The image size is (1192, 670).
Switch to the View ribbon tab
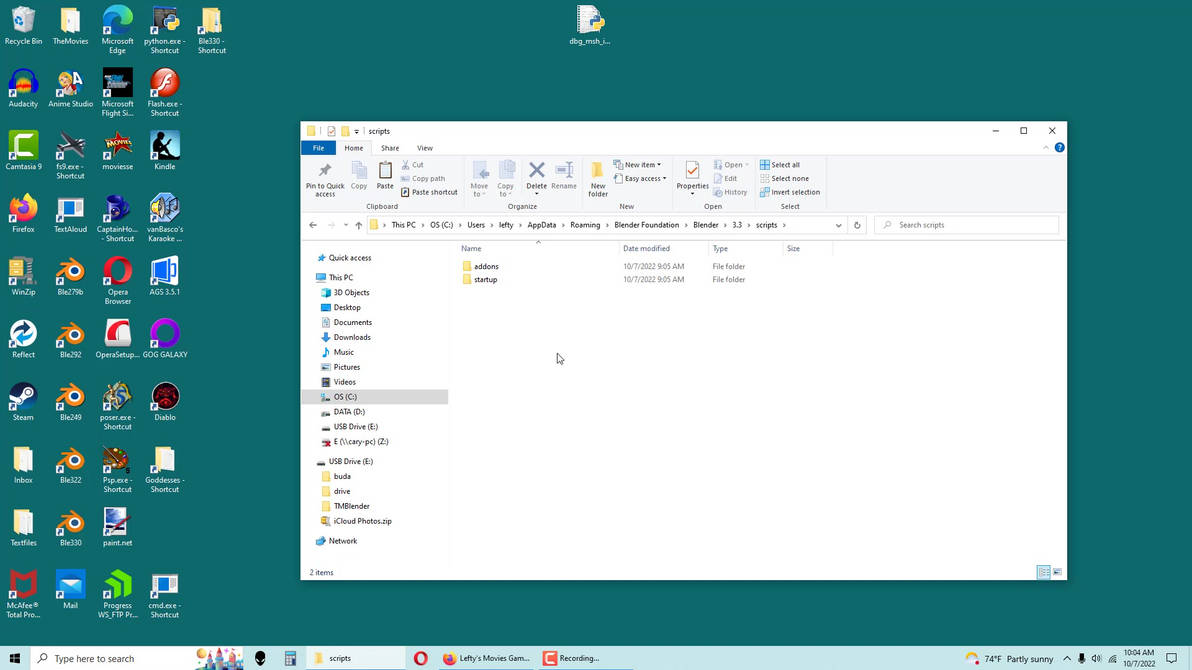point(425,148)
